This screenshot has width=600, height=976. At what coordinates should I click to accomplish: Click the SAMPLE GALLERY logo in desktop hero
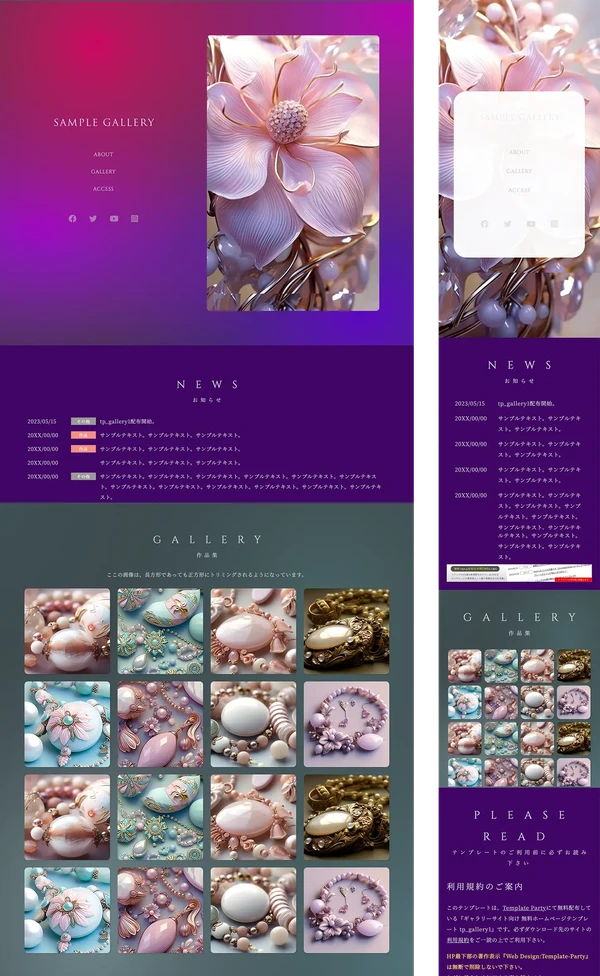pyautogui.click(x=104, y=123)
